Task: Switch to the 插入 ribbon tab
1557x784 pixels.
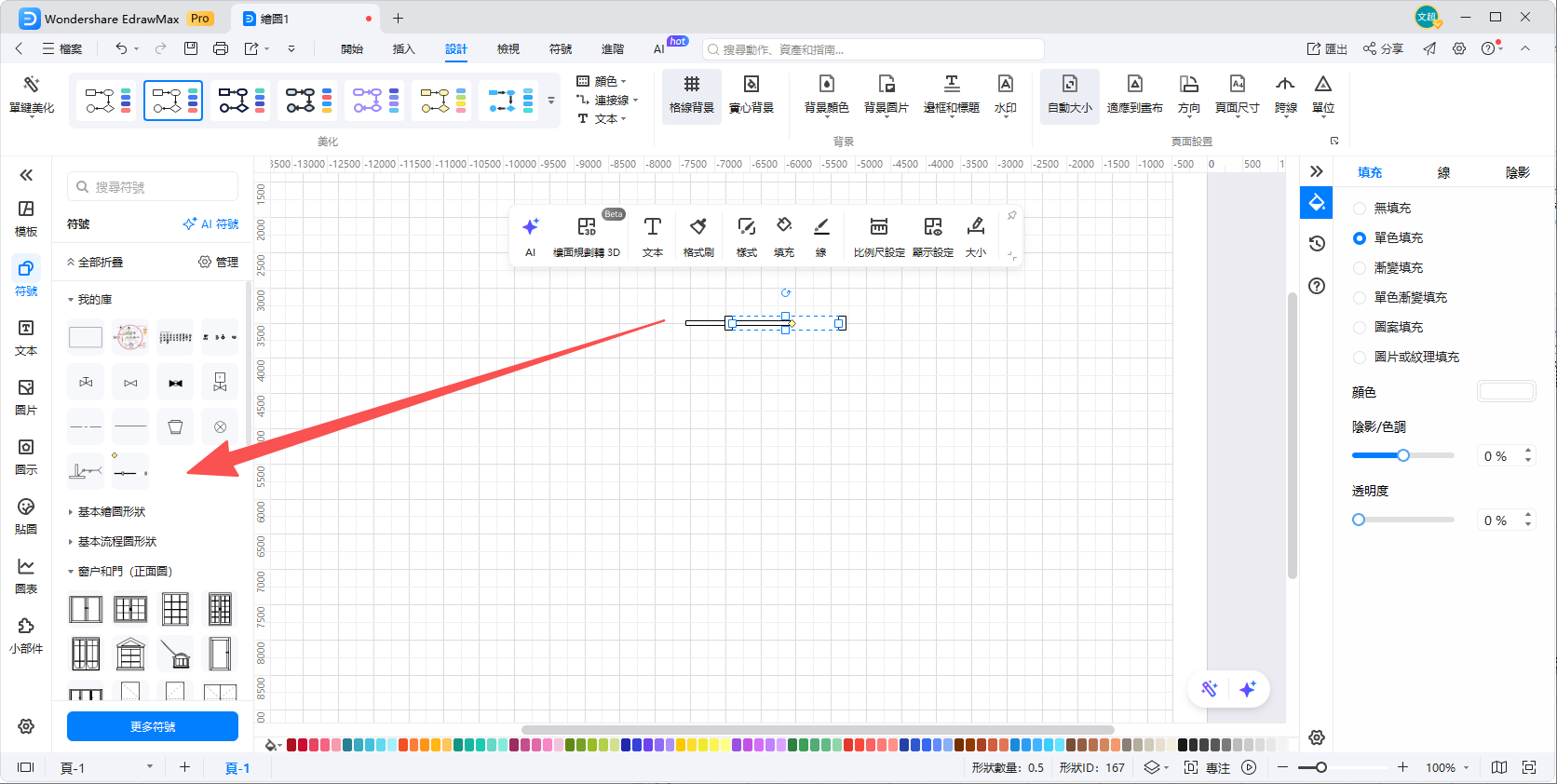Action: click(403, 48)
